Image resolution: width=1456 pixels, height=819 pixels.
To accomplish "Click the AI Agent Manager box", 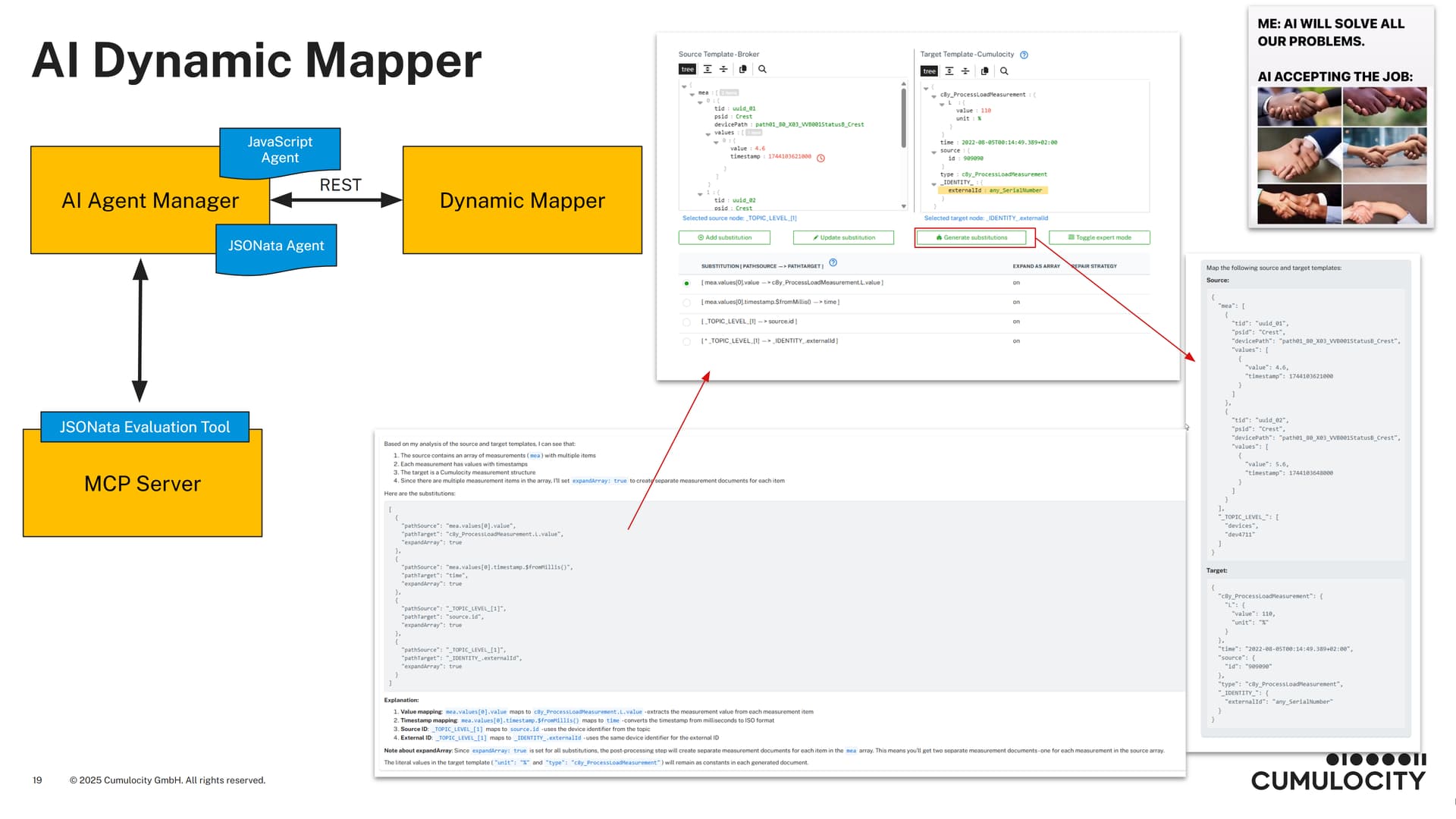I will (149, 201).
